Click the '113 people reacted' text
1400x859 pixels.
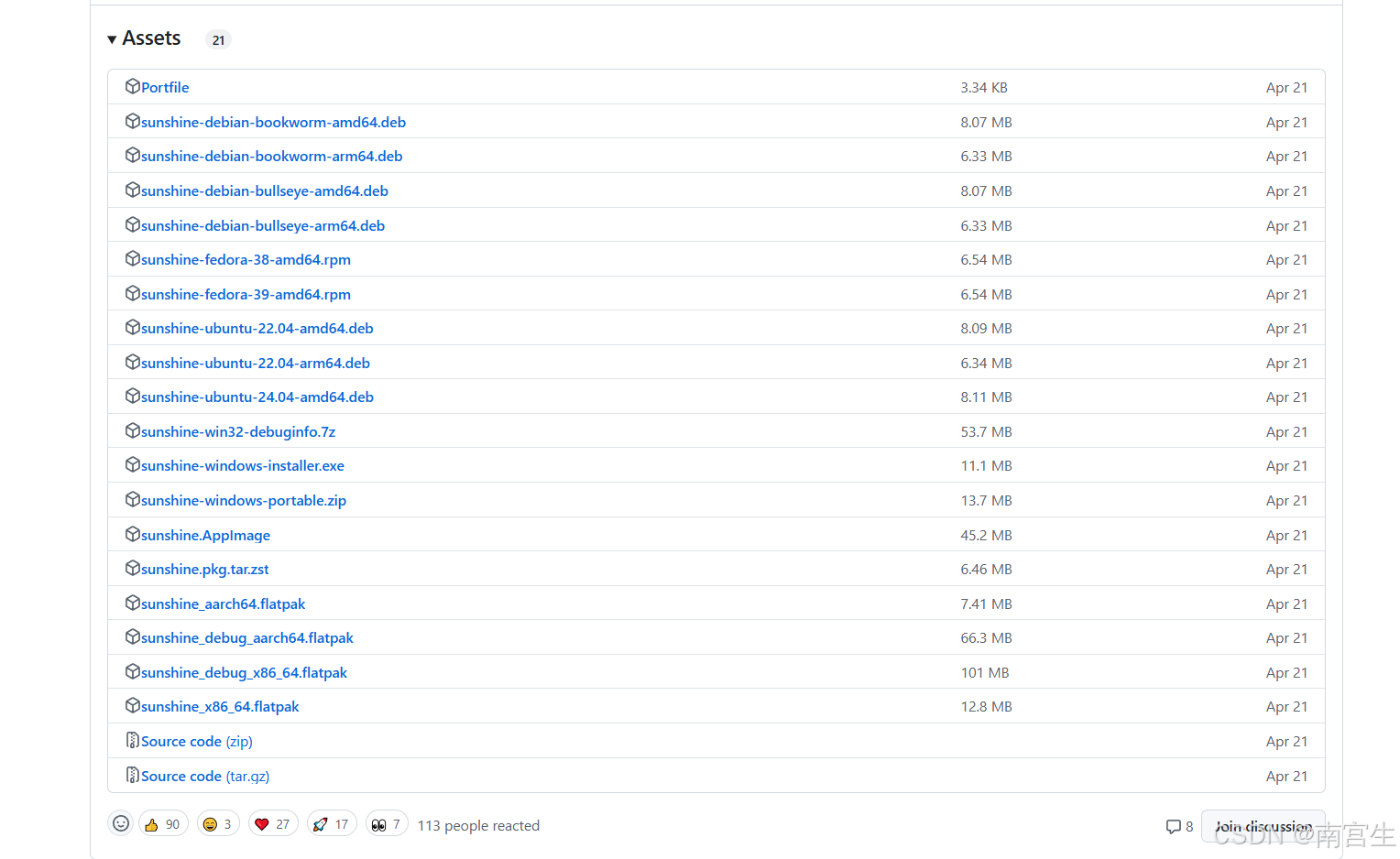tap(478, 825)
